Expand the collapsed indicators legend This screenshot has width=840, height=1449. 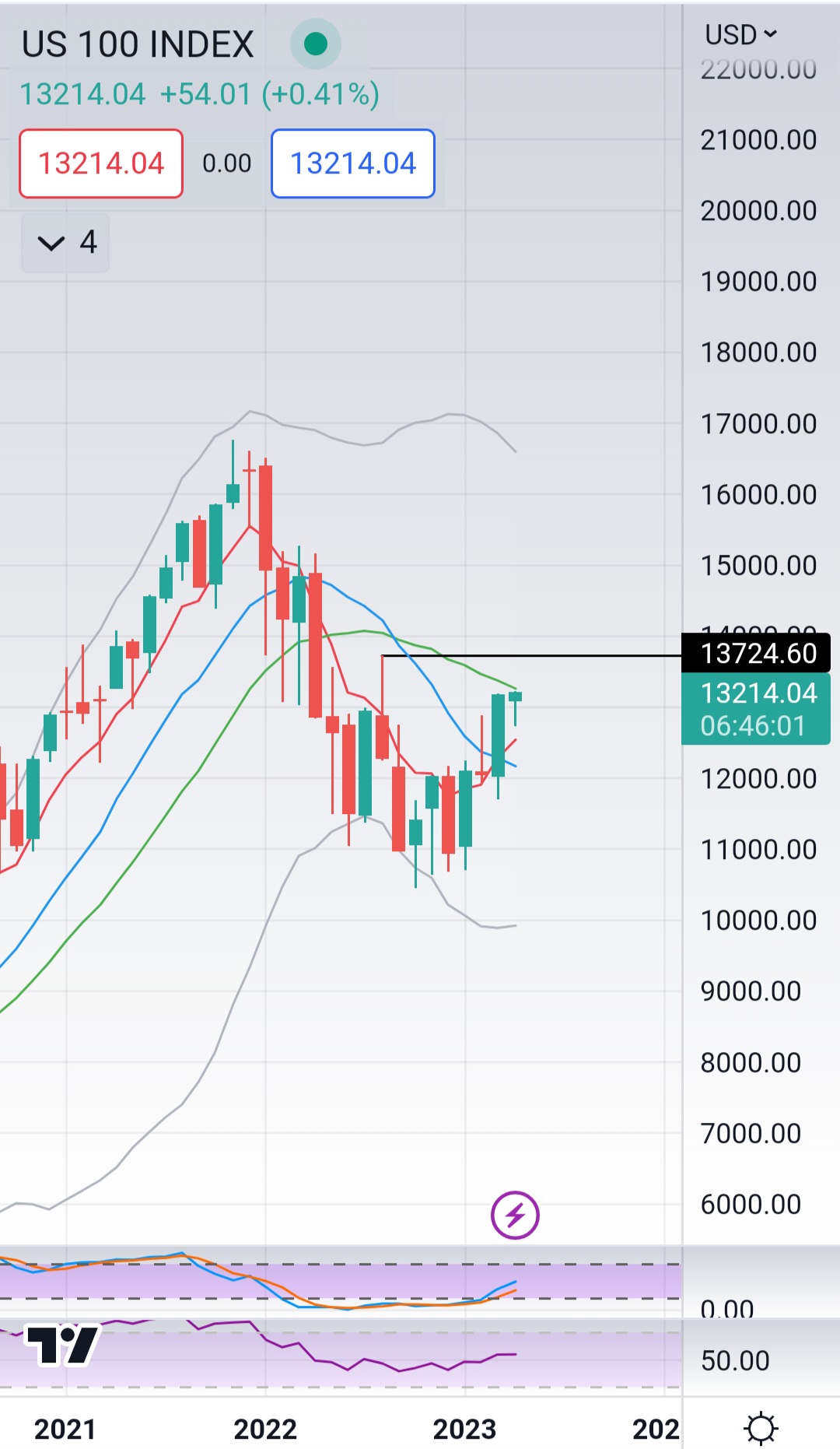65,243
